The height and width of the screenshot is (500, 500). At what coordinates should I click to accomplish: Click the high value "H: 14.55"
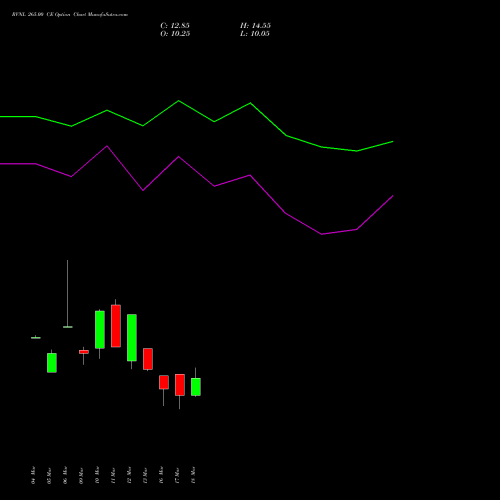[255, 26]
